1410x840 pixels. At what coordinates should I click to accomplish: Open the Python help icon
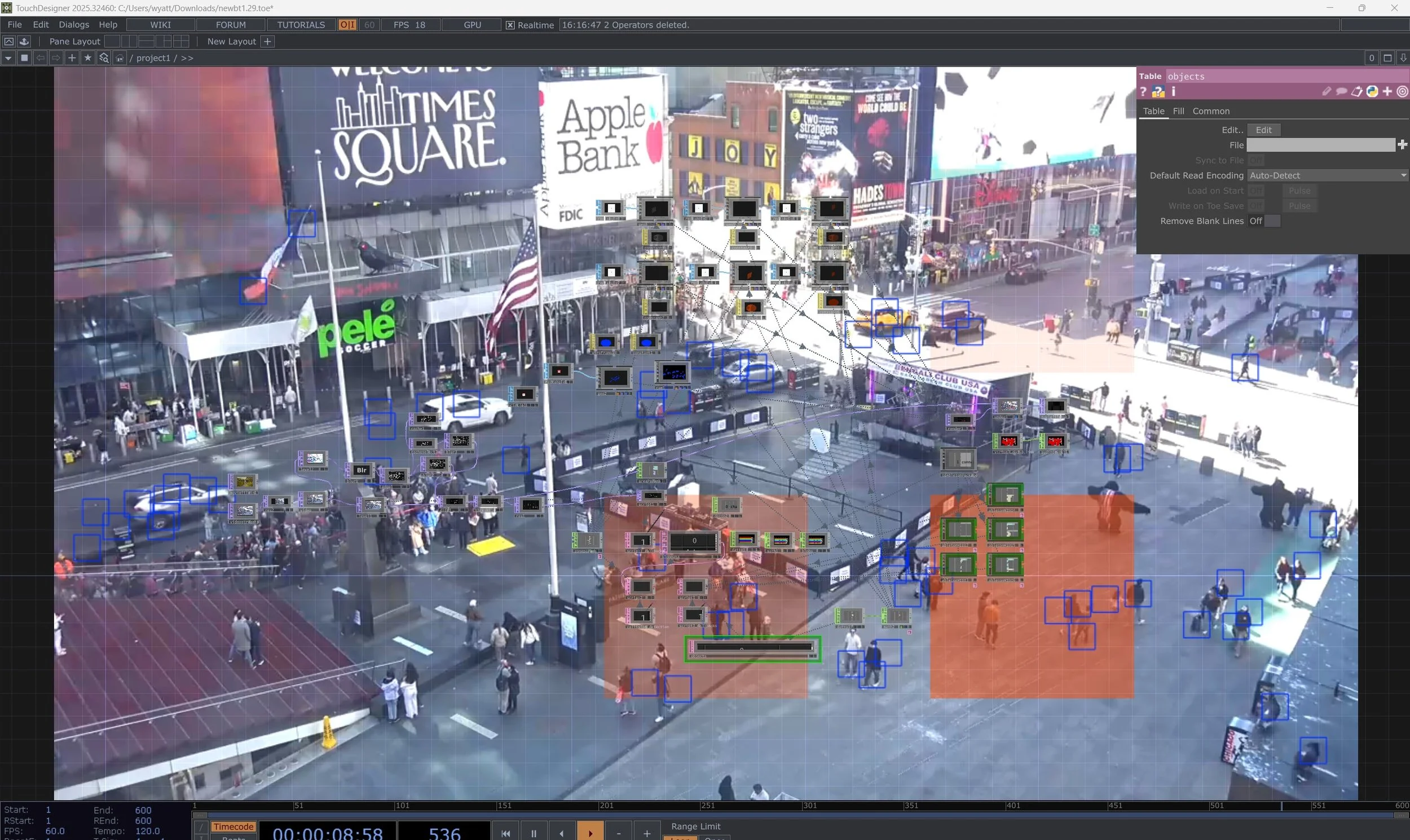1158,92
